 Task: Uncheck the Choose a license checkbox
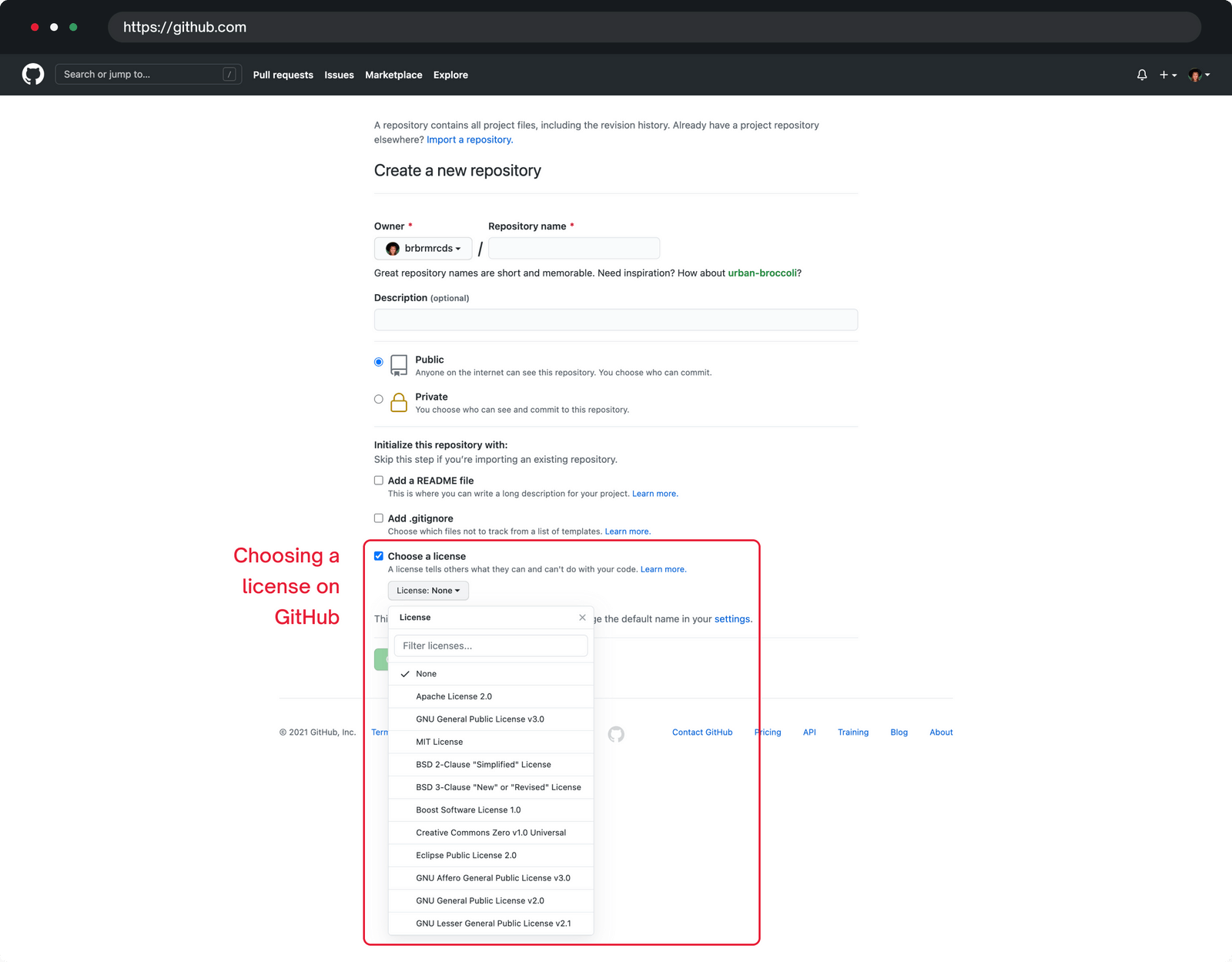click(x=379, y=556)
